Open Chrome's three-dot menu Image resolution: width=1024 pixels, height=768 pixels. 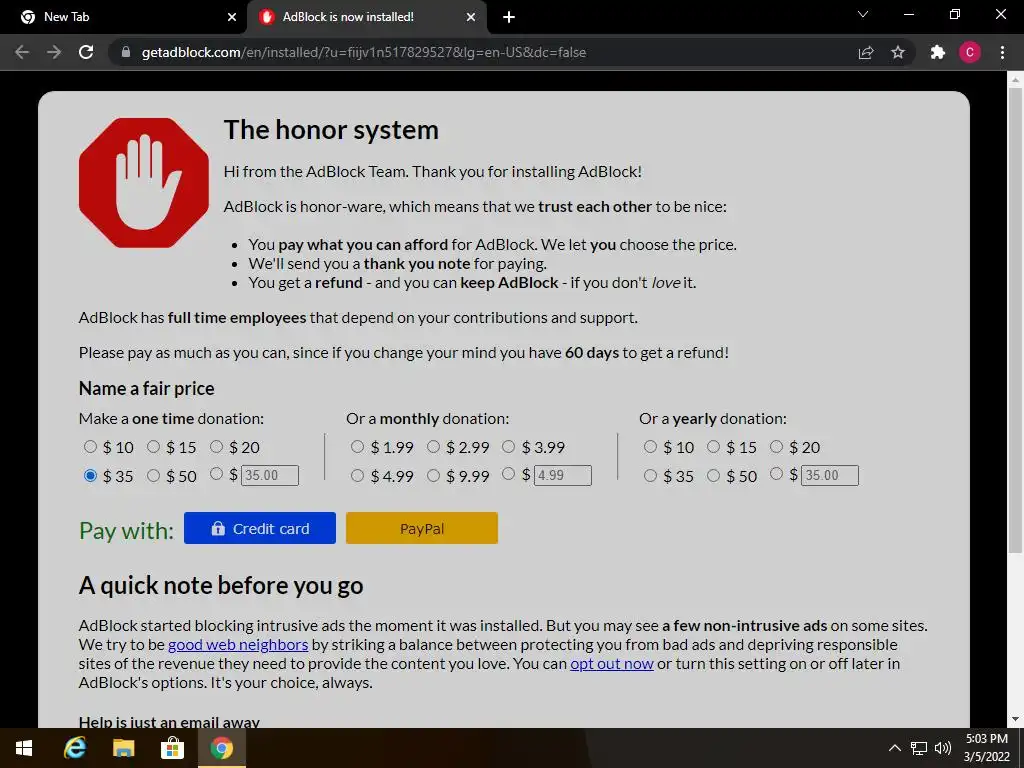[1002, 52]
